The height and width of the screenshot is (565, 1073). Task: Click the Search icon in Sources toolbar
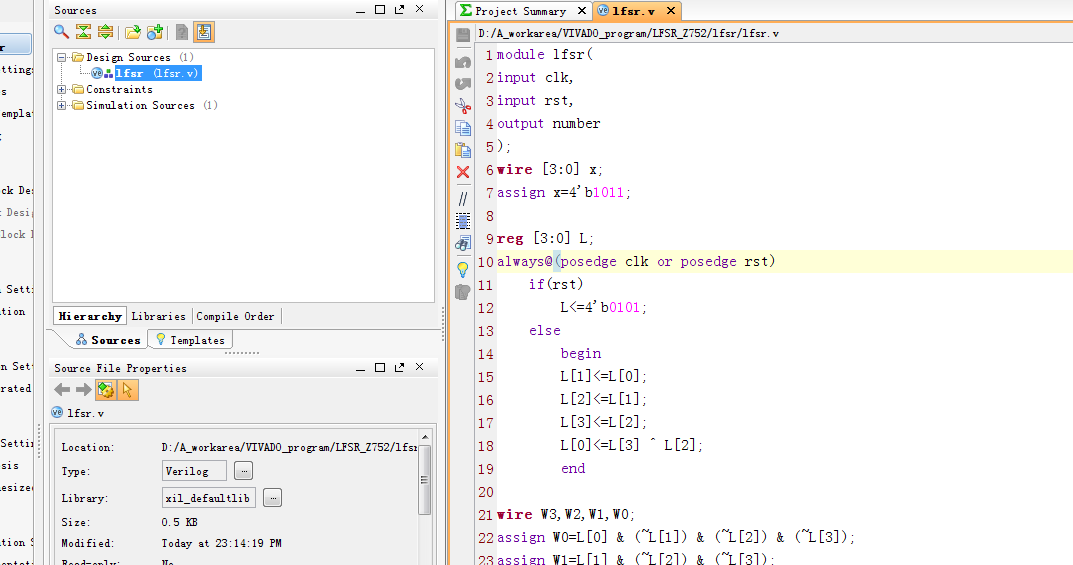[x=62, y=33]
